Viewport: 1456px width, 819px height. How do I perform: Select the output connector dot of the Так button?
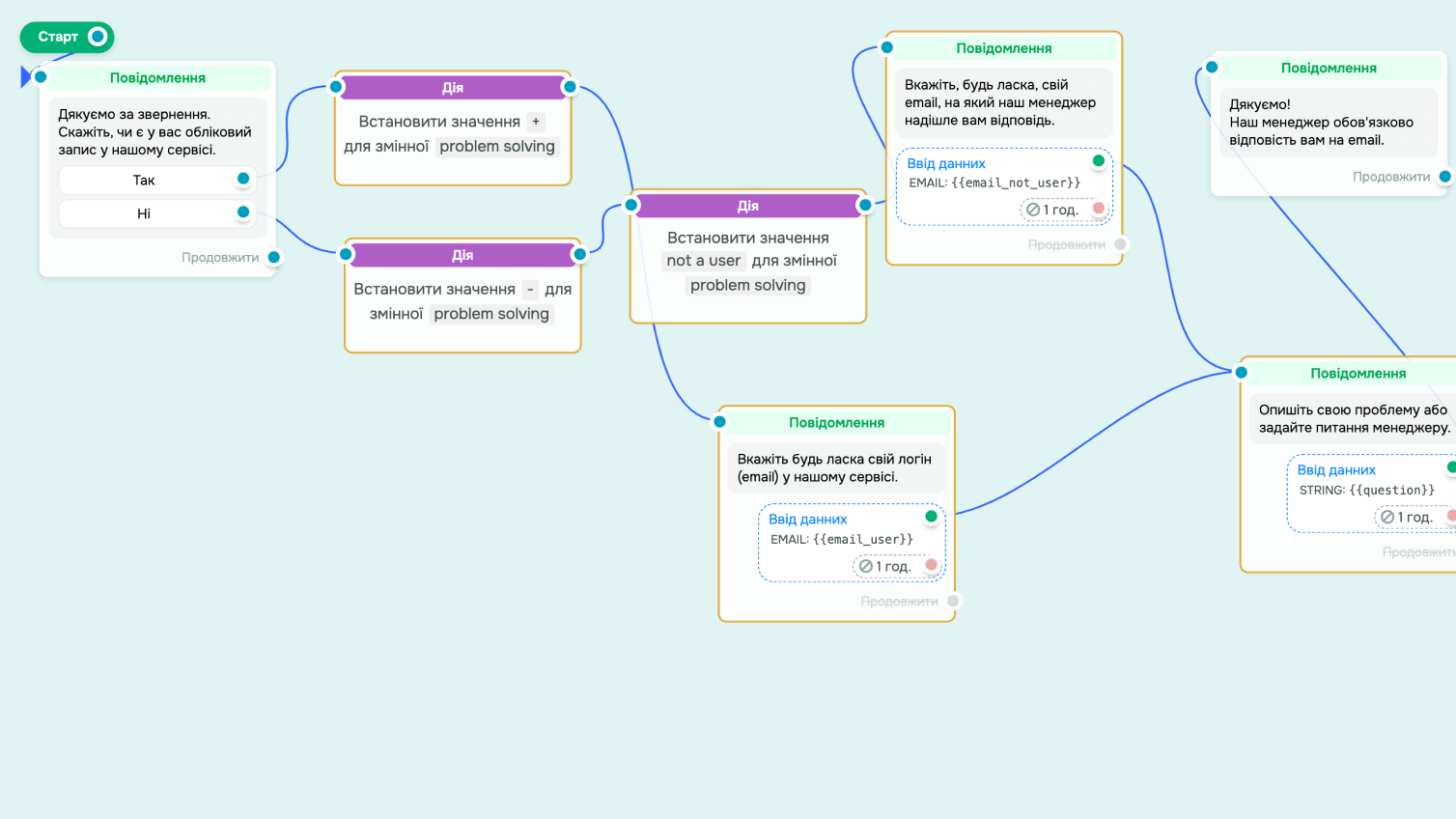(243, 179)
